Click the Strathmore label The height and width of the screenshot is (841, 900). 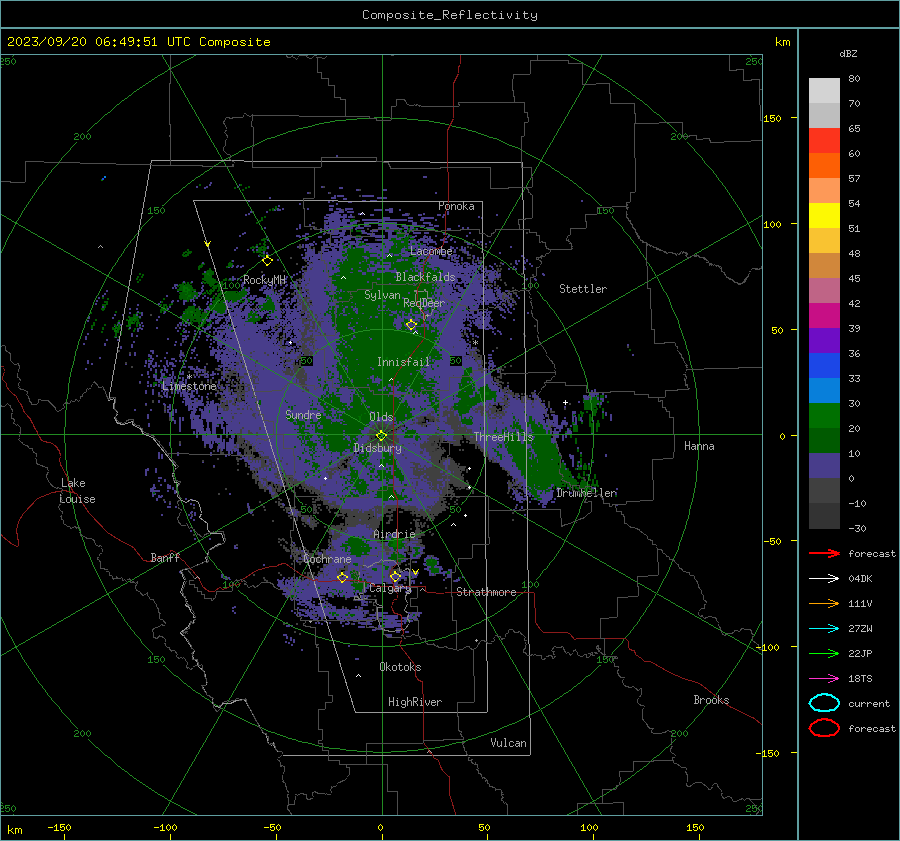point(486,592)
